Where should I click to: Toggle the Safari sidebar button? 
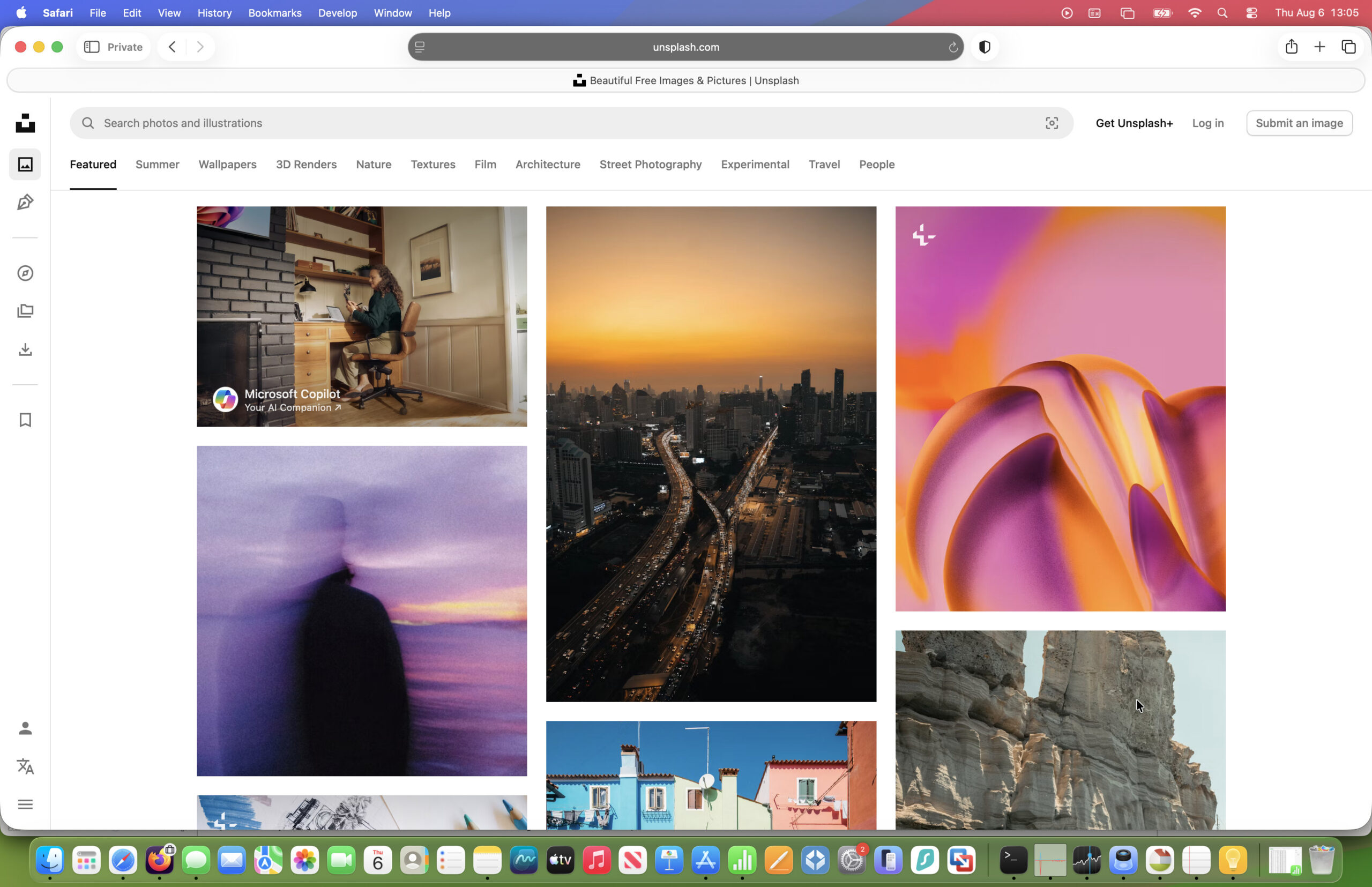(x=92, y=47)
